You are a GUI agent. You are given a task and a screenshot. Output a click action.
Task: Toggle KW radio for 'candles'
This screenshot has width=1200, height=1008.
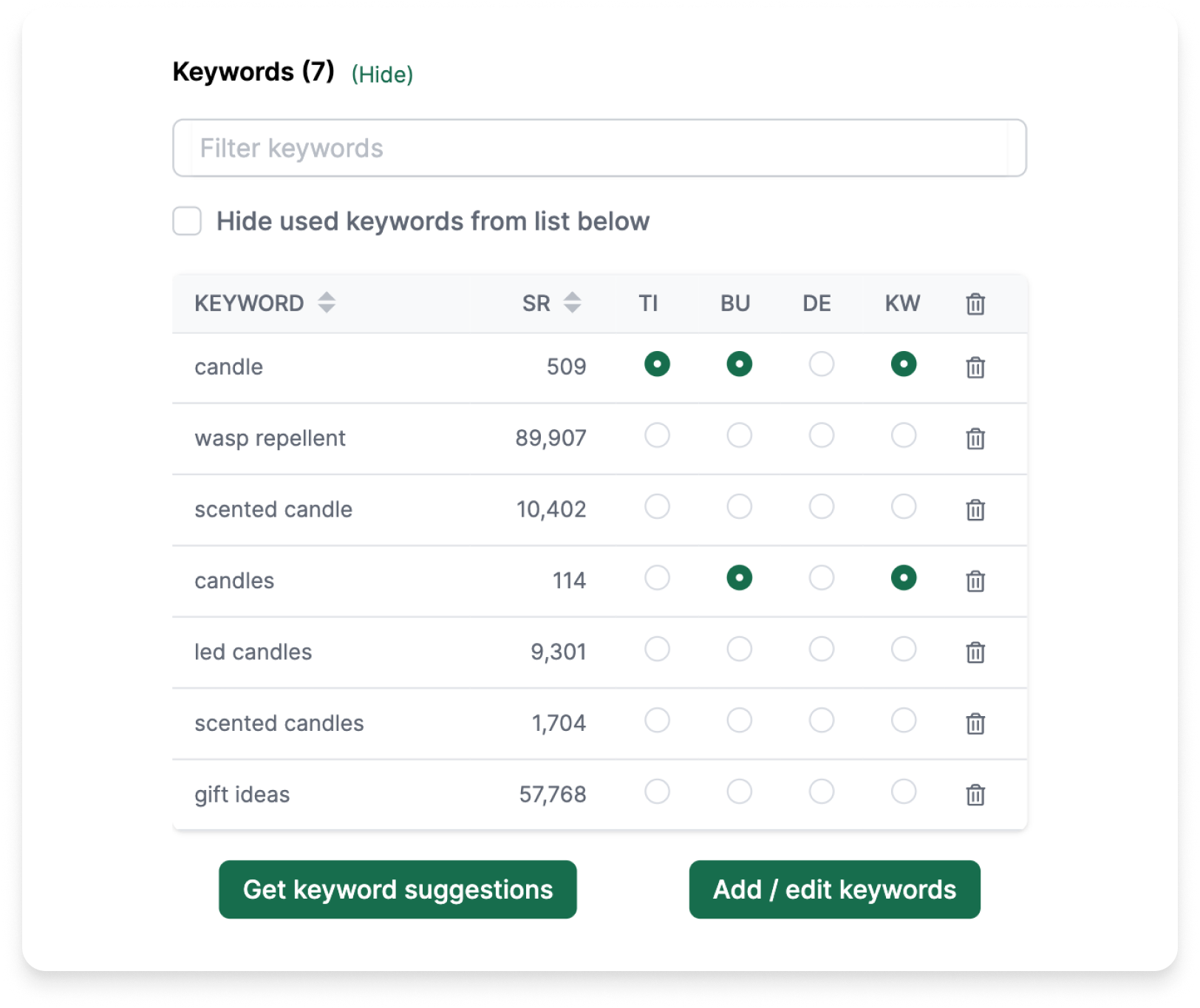point(903,578)
